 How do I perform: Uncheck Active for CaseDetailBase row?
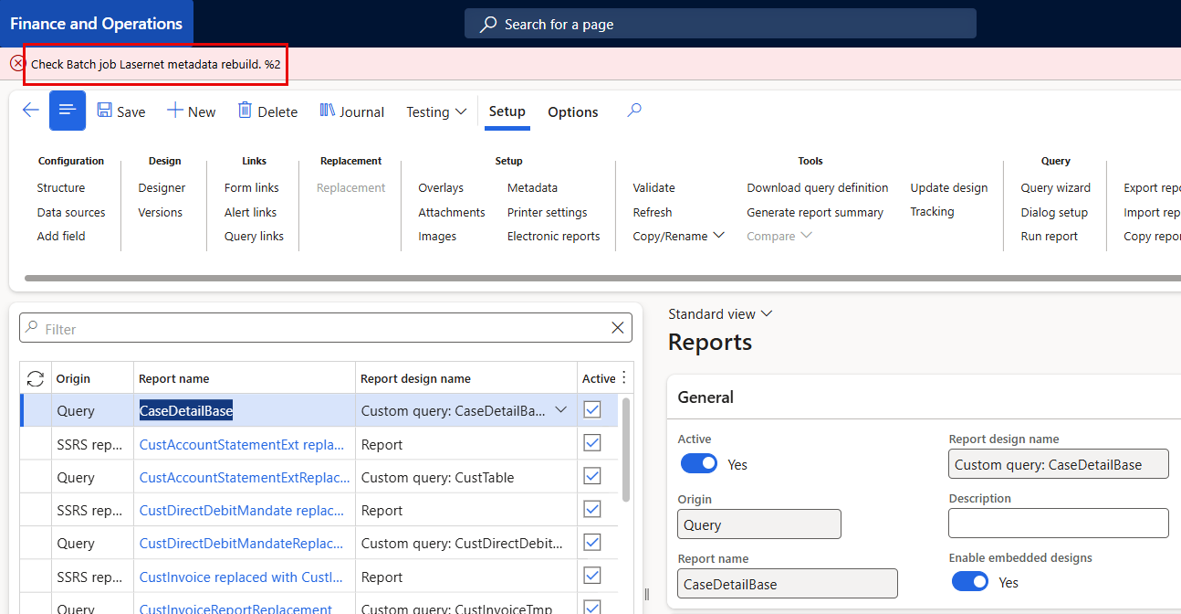point(592,410)
